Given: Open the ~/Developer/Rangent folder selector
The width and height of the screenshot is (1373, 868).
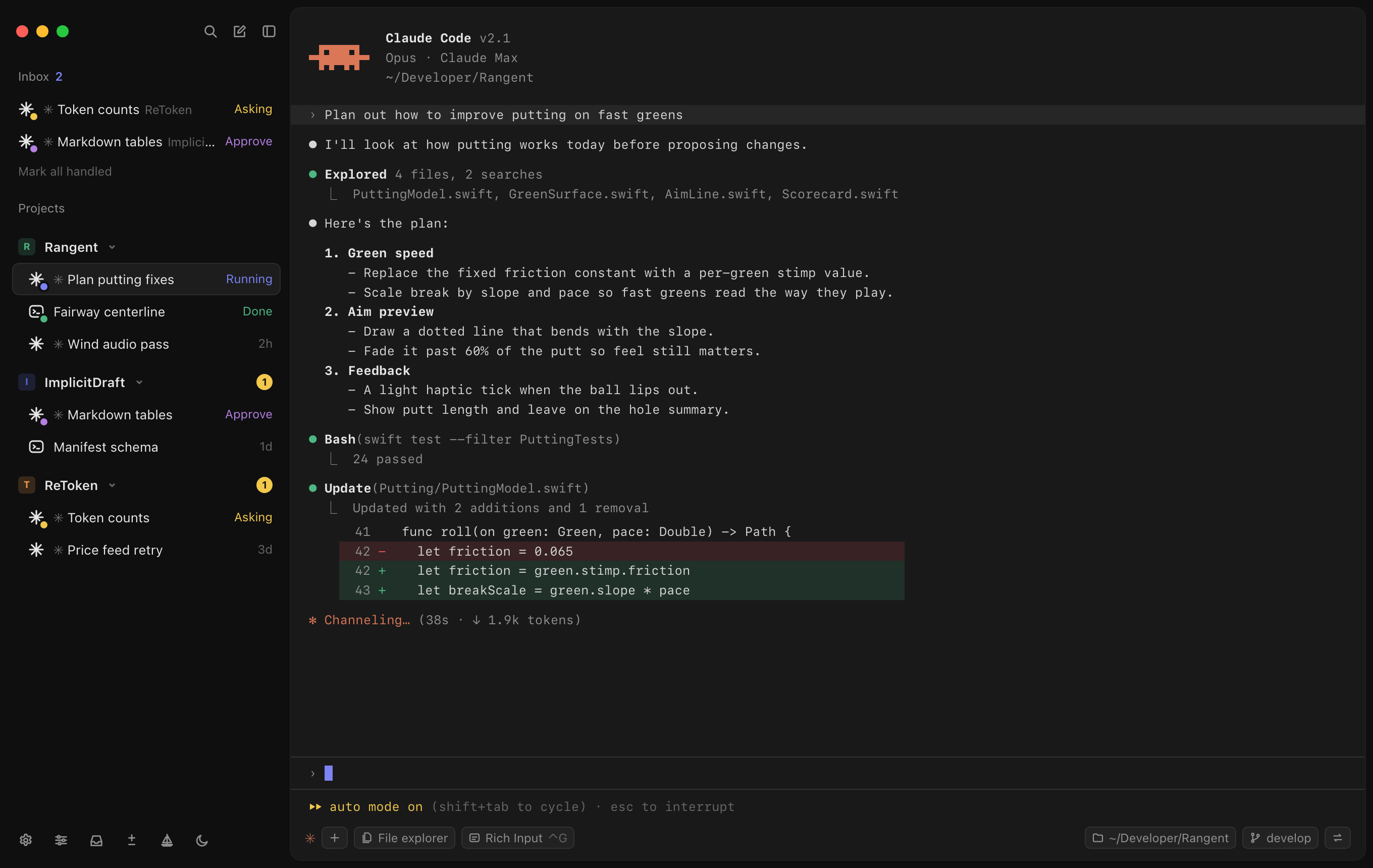Looking at the screenshot, I should [x=1160, y=838].
